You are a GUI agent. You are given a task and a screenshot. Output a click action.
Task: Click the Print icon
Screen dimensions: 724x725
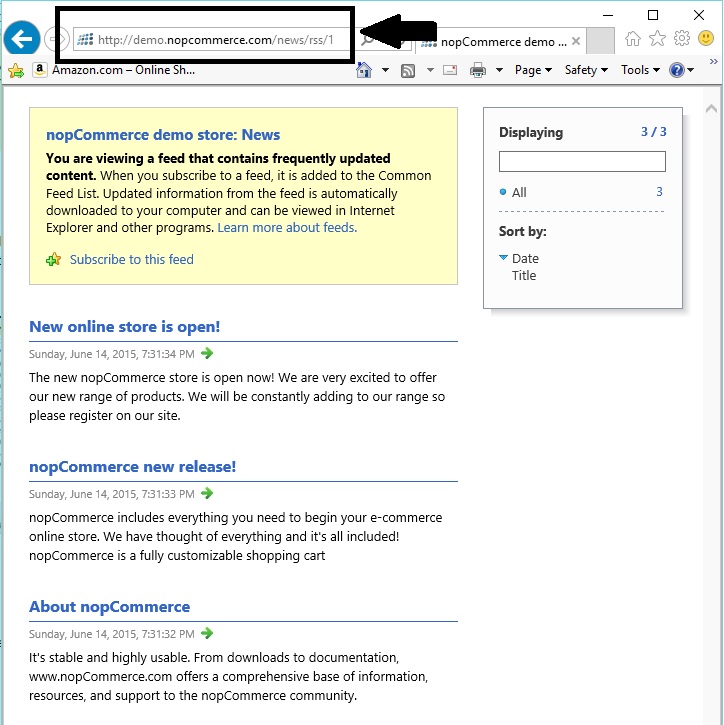pos(478,70)
